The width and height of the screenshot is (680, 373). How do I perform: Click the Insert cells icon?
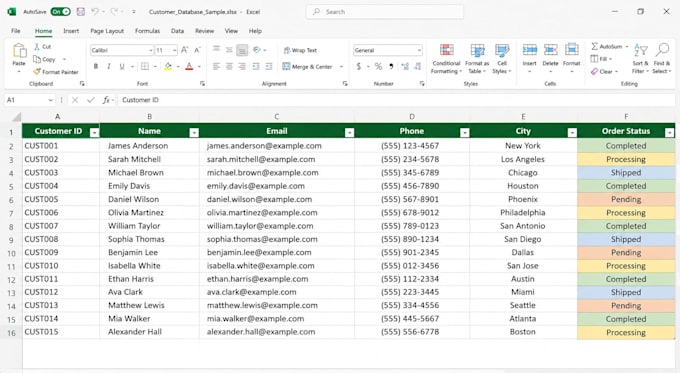(x=530, y=50)
